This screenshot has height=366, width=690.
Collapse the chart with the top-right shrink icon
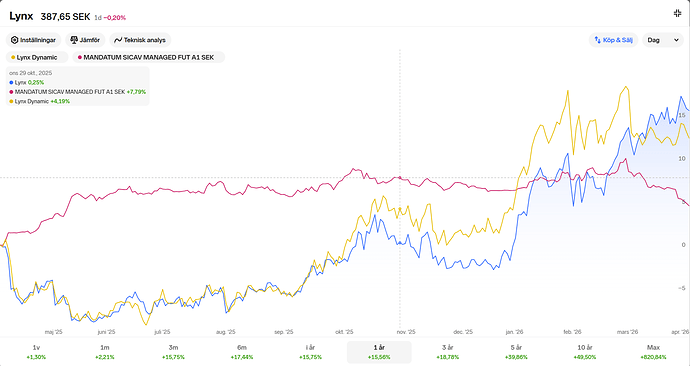678,13
